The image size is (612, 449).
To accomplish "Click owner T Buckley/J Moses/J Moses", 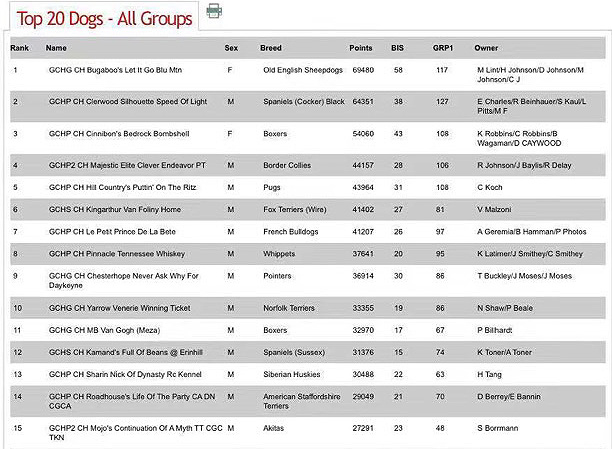I will point(525,276).
